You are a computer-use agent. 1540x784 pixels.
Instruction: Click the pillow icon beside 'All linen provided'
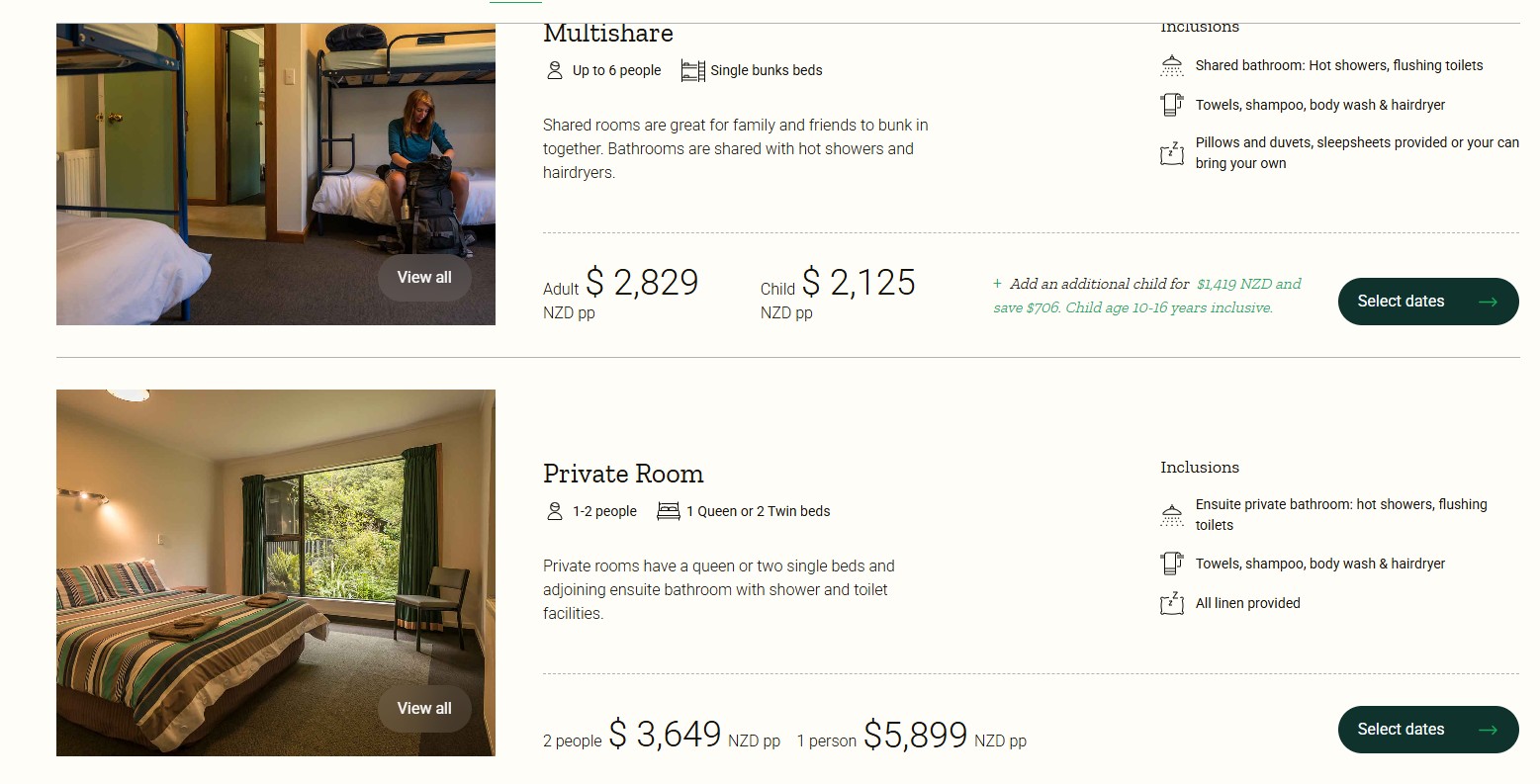1171,603
